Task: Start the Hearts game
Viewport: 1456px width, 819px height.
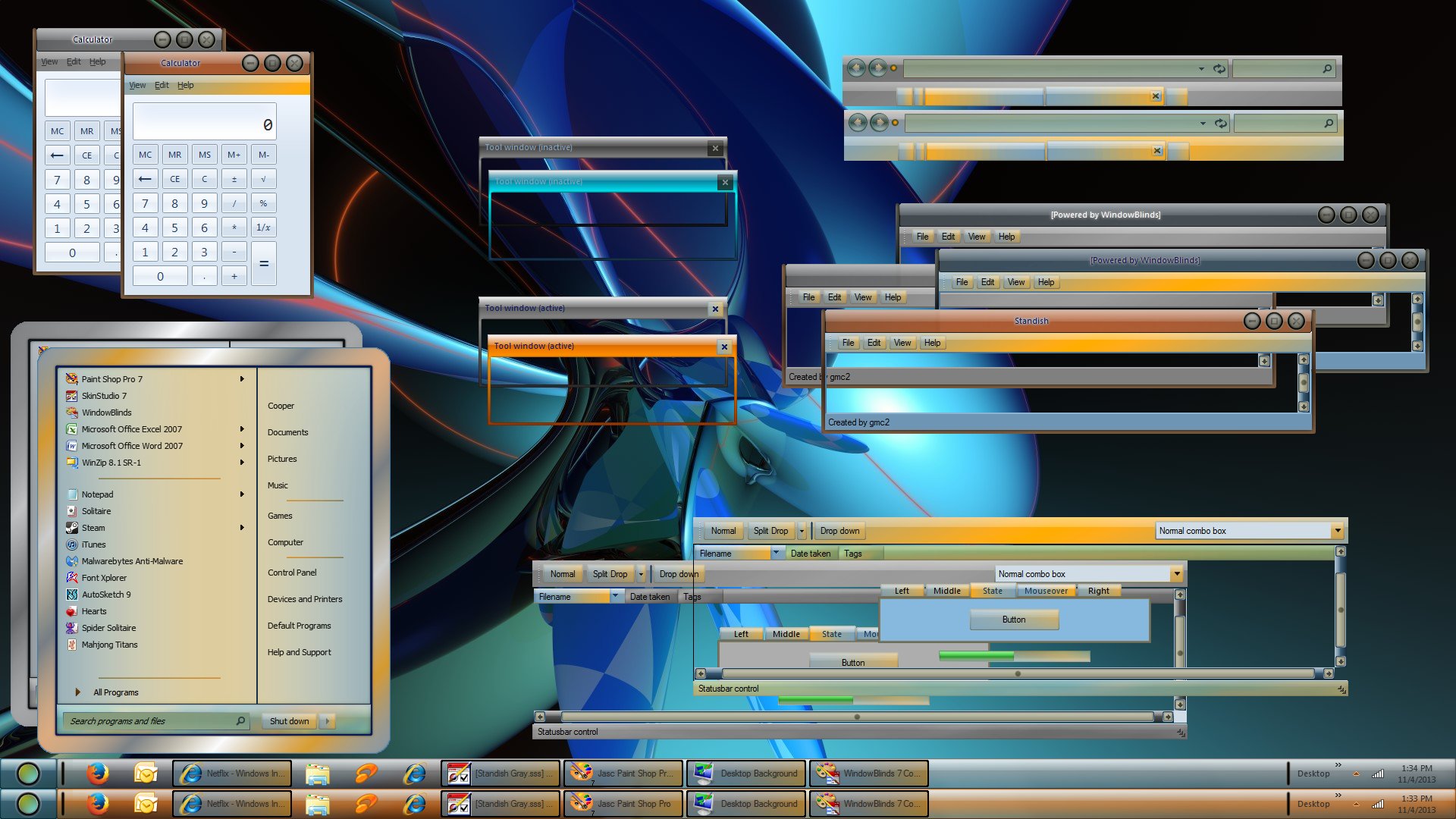Action: point(94,611)
